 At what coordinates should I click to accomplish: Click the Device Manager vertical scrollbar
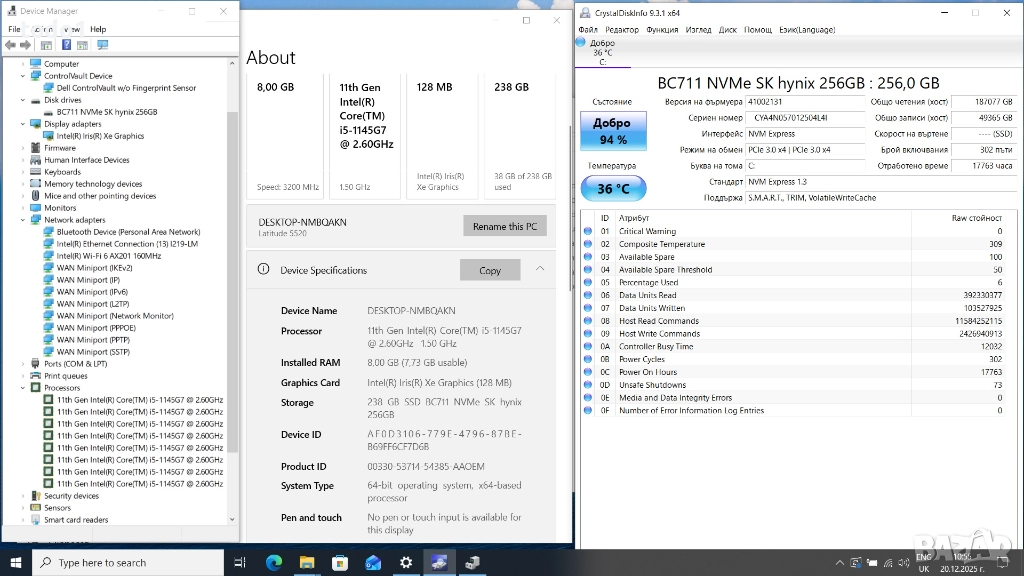point(232,281)
